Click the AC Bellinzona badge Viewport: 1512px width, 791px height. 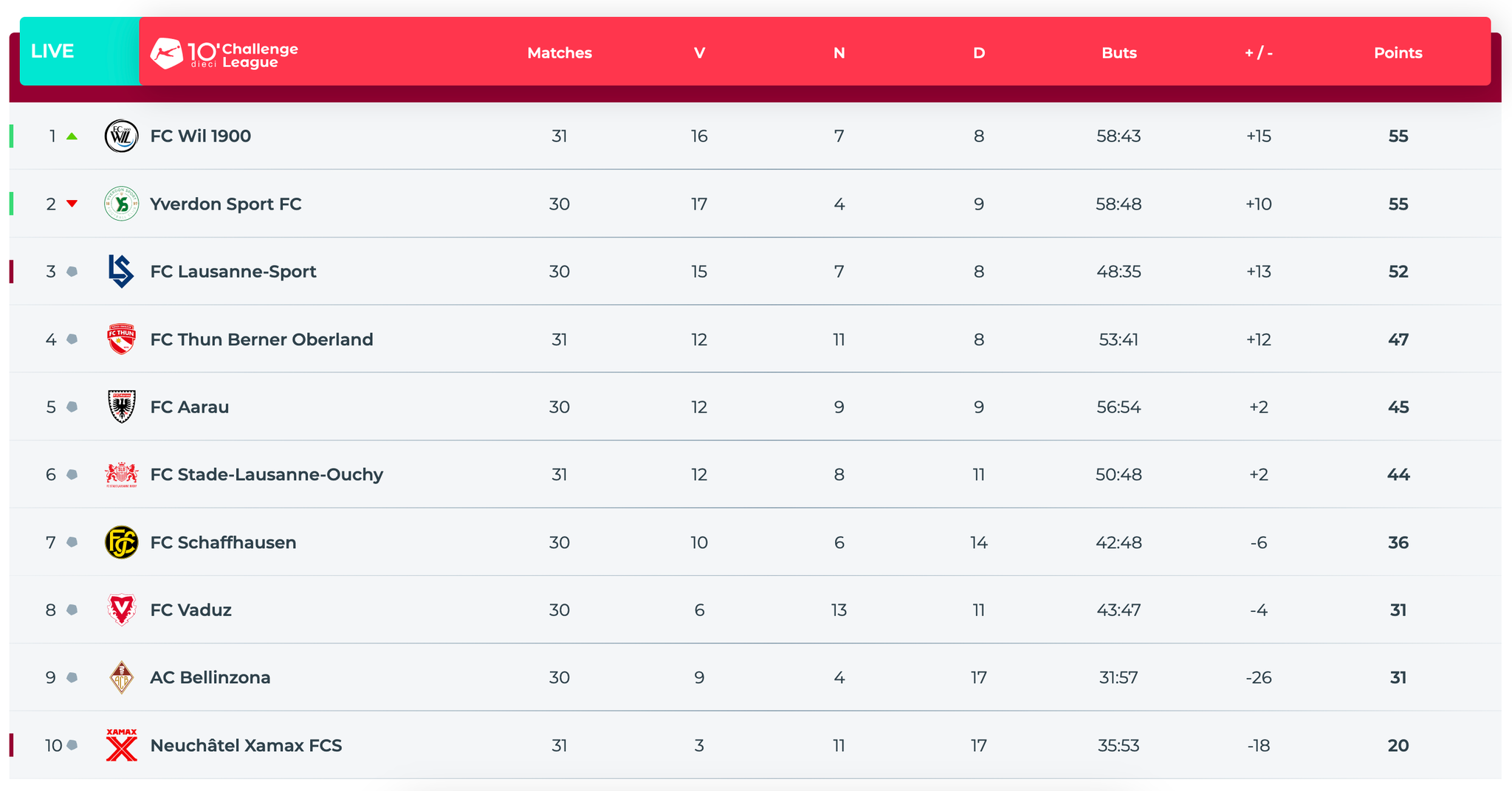point(121,677)
